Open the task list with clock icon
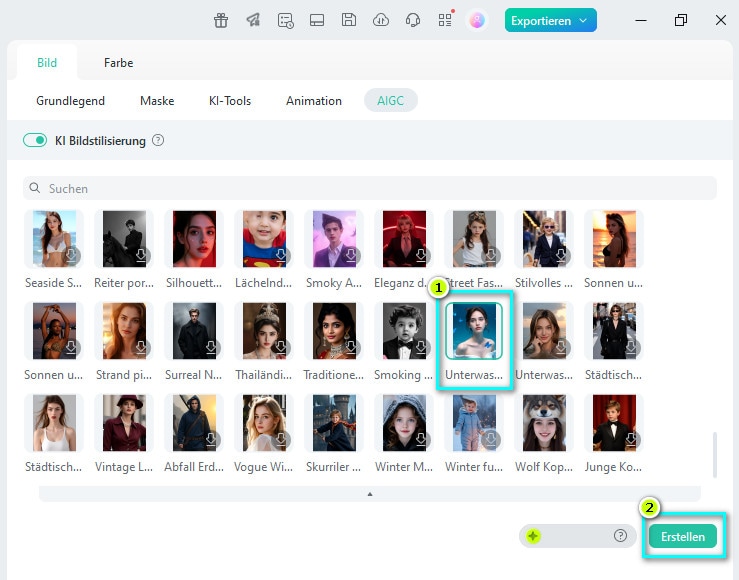This screenshot has width=739, height=580. click(x=285, y=20)
